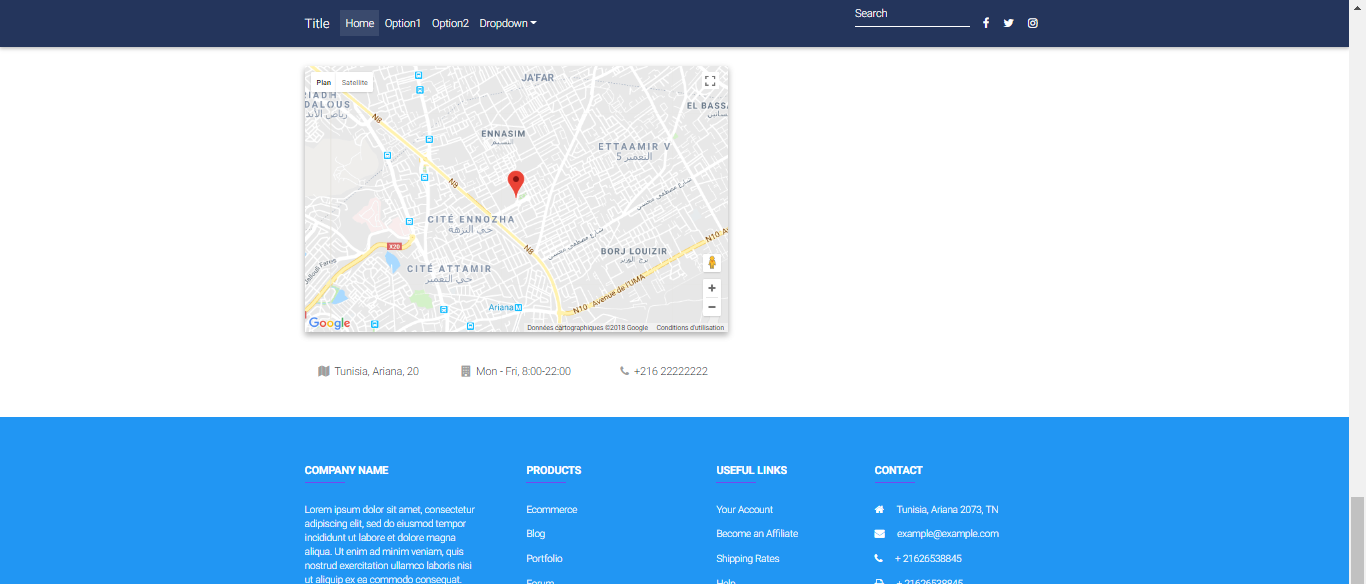Click the CONTACT footer heading
The image size is (1366, 584).
pos(899,470)
